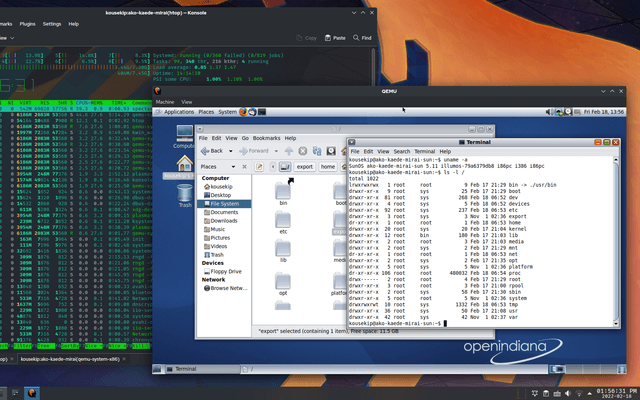Toggle text location entry pencil icon
The height and width of the screenshot is (400, 640).
(x=259, y=167)
